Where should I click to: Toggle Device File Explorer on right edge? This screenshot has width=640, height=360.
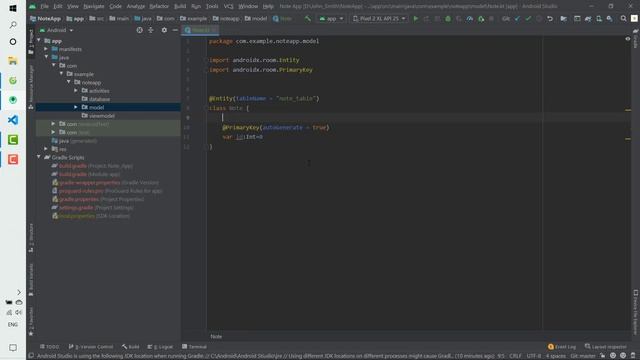636,312
